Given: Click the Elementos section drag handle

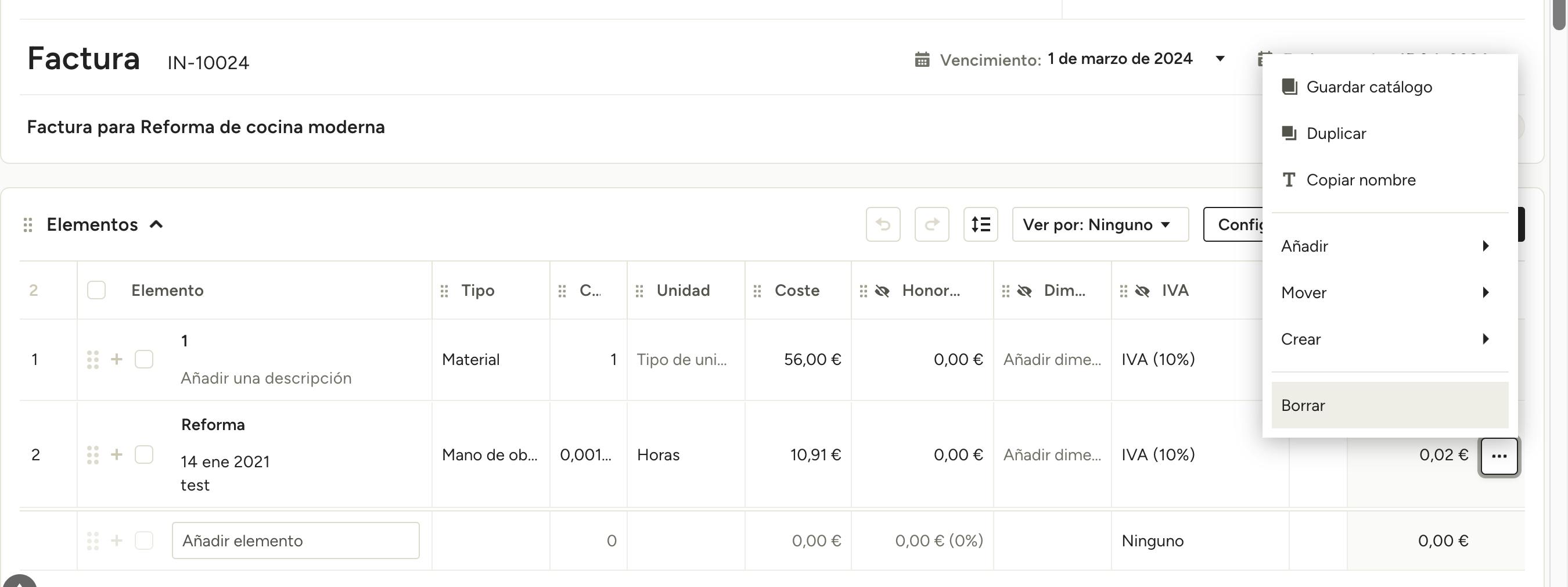Looking at the screenshot, I should coord(28,225).
